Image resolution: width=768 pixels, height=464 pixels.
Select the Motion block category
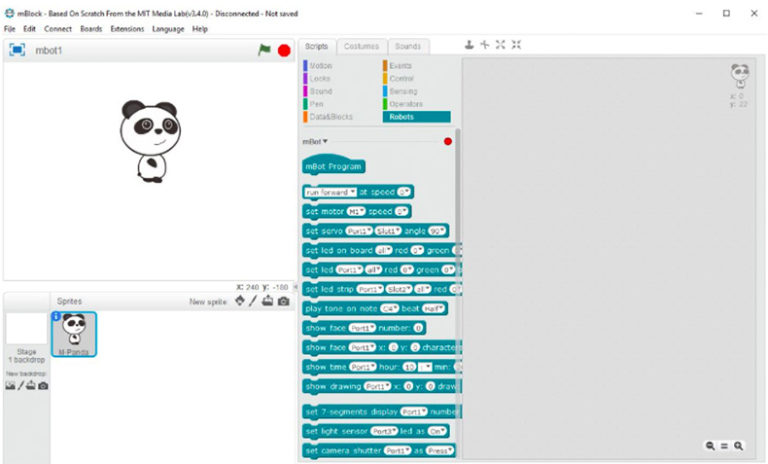pos(320,65)
